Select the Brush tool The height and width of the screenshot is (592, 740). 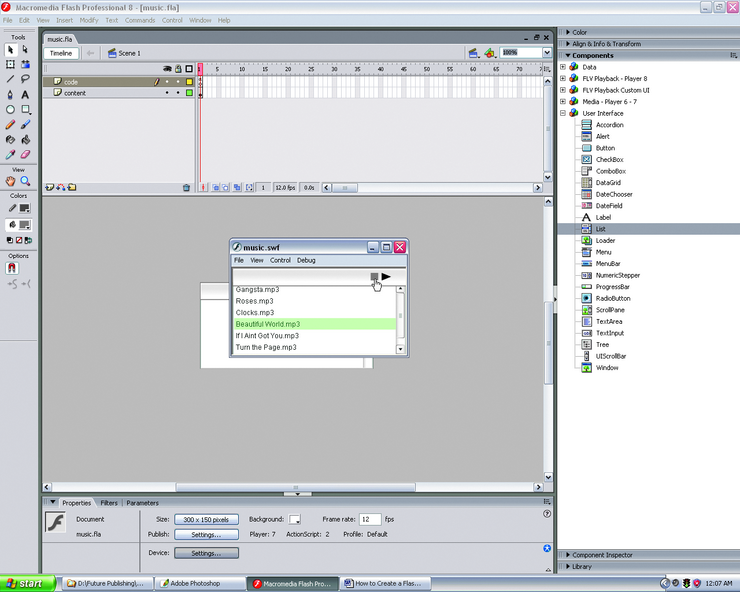[x=25, y=125]
